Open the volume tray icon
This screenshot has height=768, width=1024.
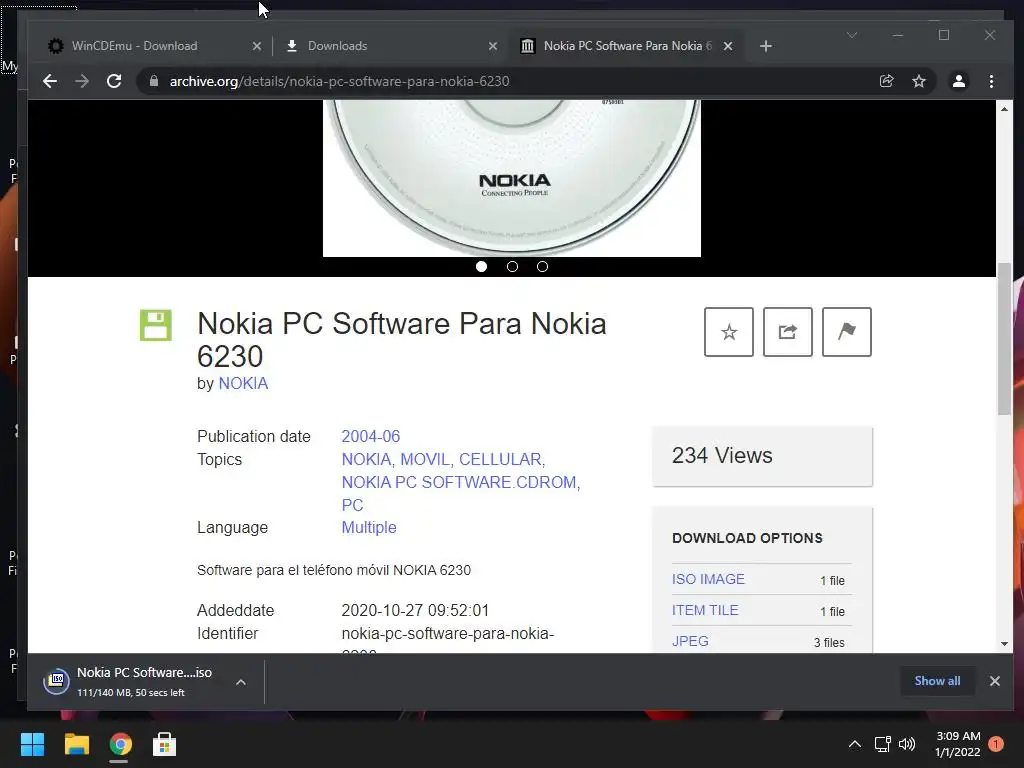click(x=906, y=744)
